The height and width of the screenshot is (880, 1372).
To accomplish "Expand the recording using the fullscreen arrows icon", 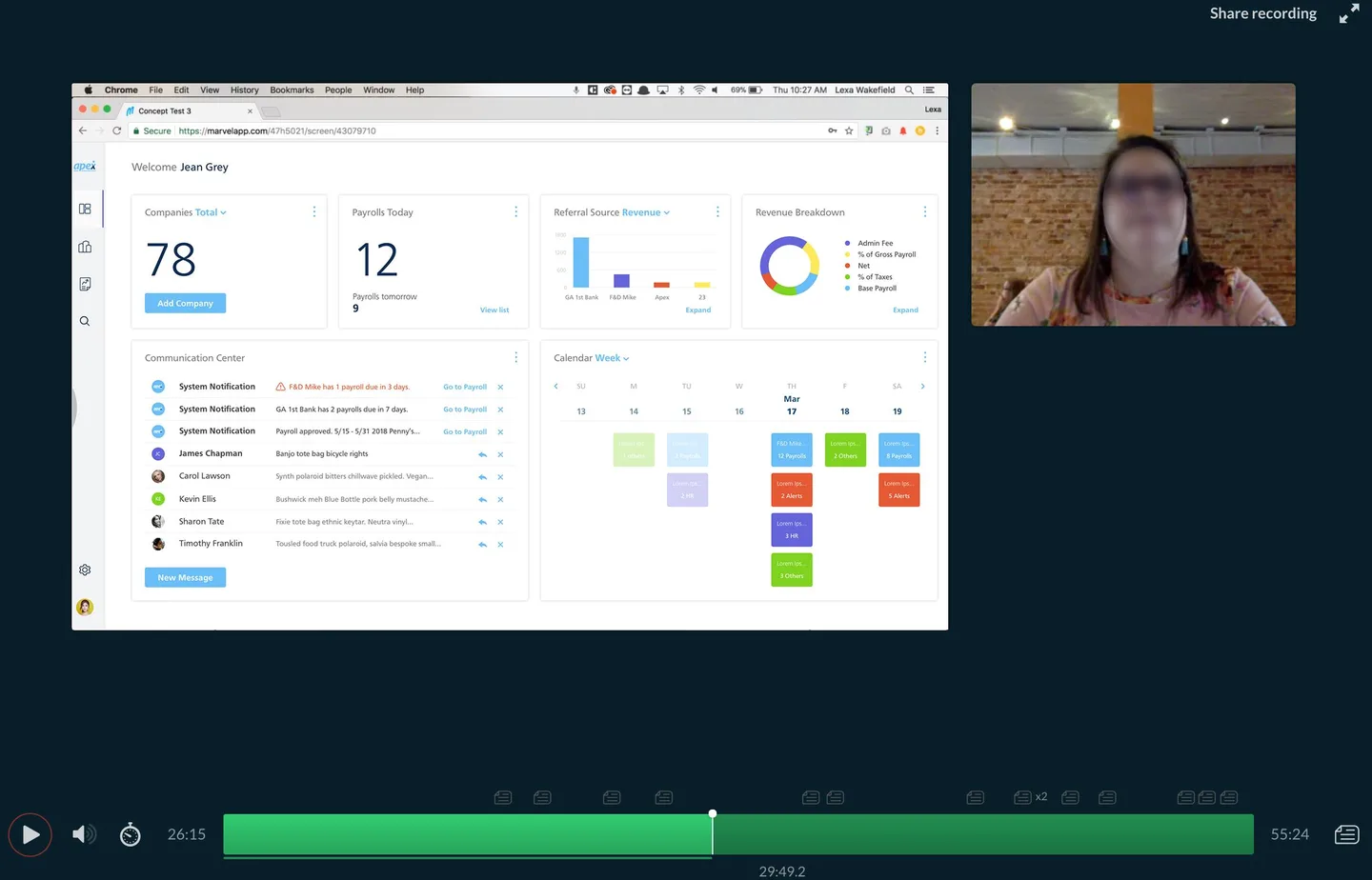I will (x=1349, y=13).
